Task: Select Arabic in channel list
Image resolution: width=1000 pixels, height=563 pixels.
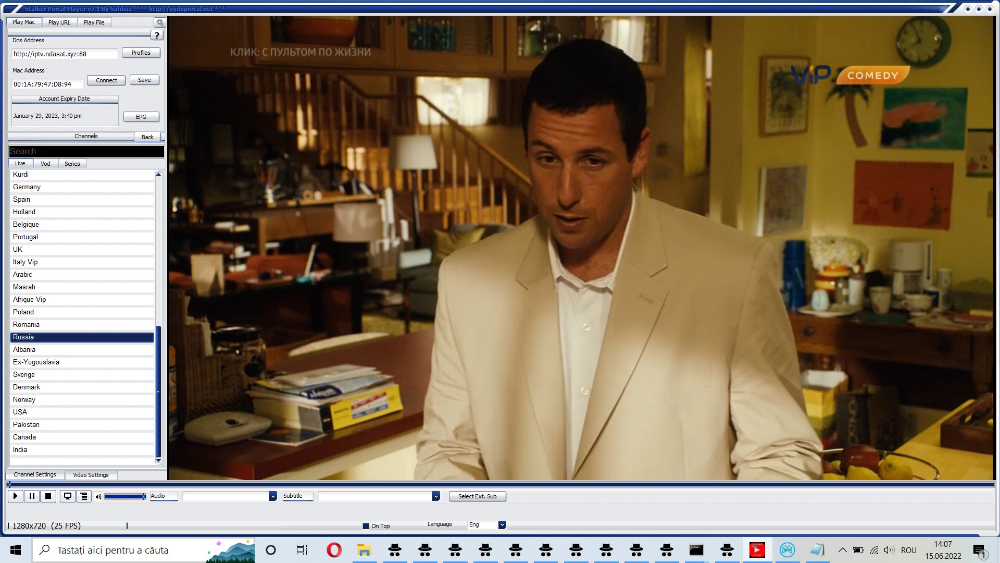Action: coord(82,274)
